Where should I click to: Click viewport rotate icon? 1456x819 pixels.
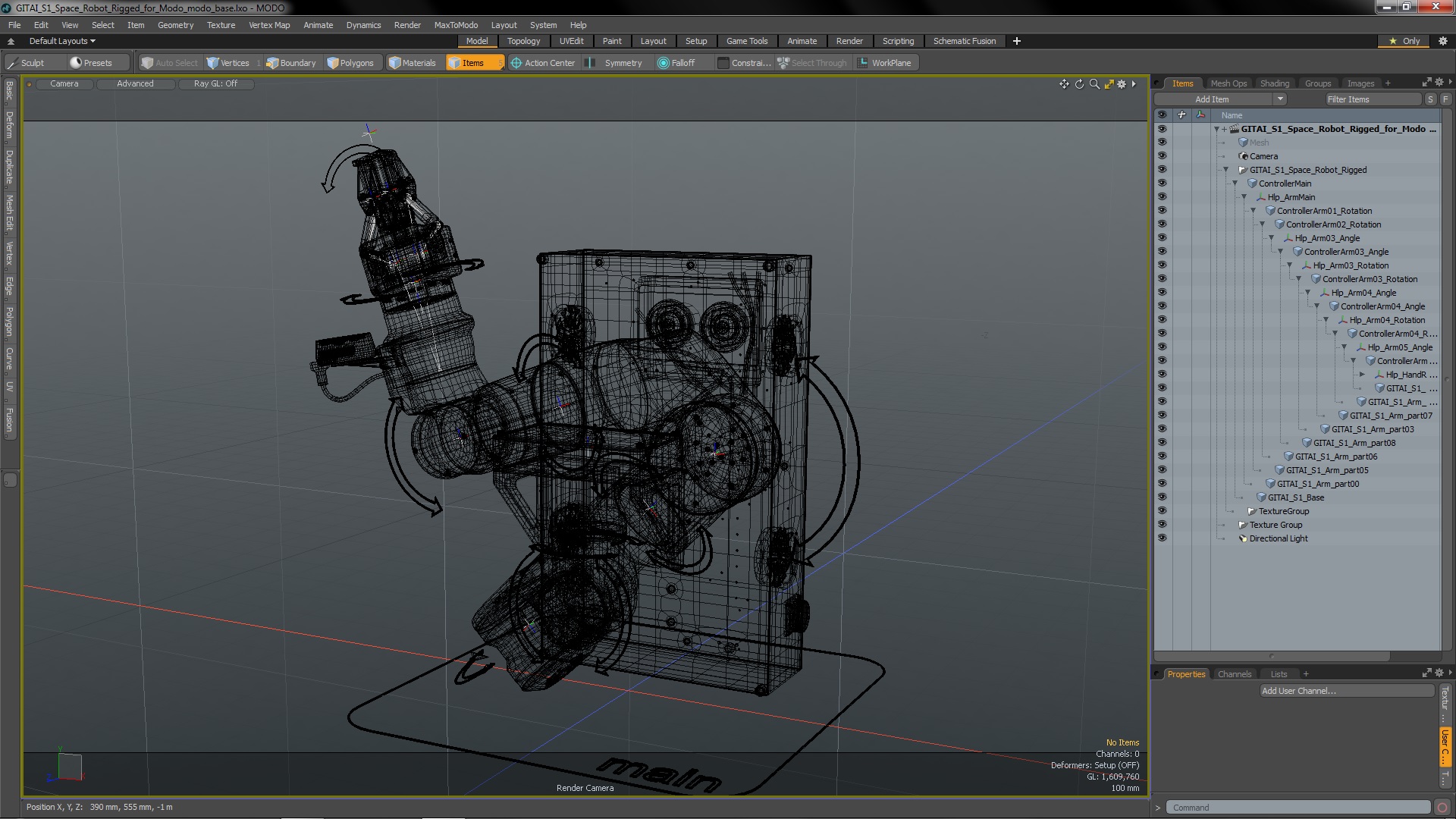[x=1079, y=84]
